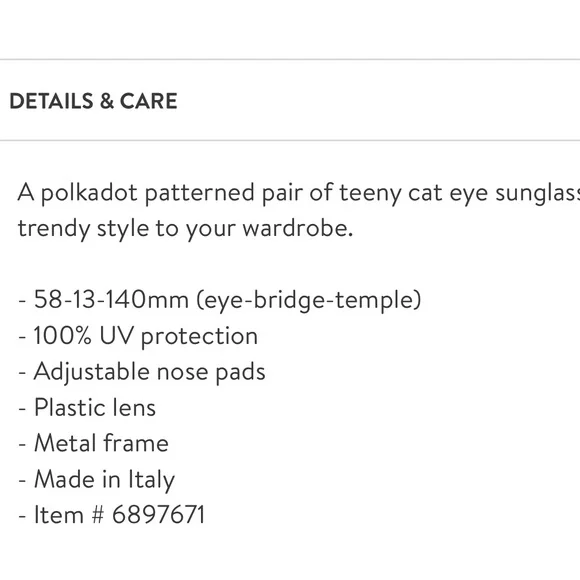
Task: Click the polkadot patterned sunglasses description line
Action: tap(299, 193)
